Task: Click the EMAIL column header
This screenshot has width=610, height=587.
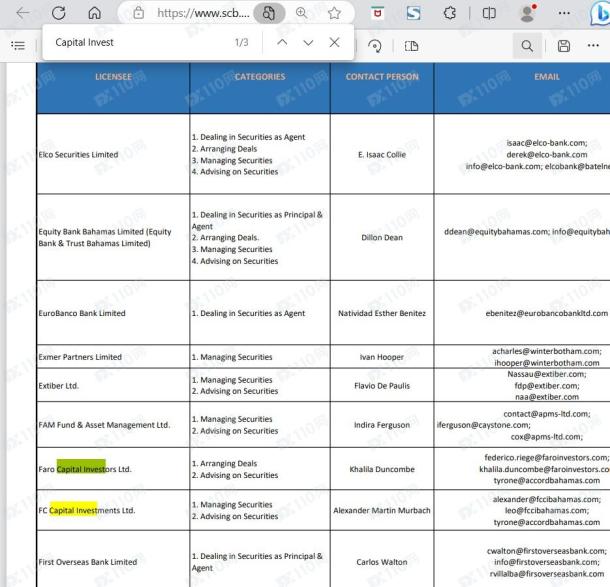Action: click(x=547, y=77)
